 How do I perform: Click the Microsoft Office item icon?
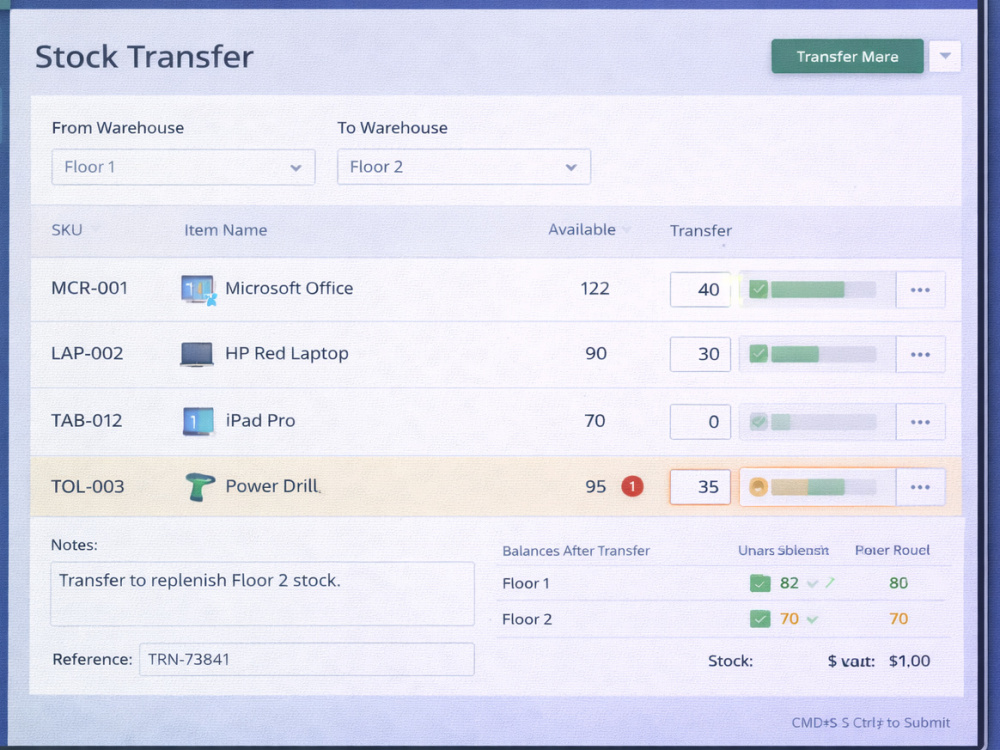click(x=198, y=290)
